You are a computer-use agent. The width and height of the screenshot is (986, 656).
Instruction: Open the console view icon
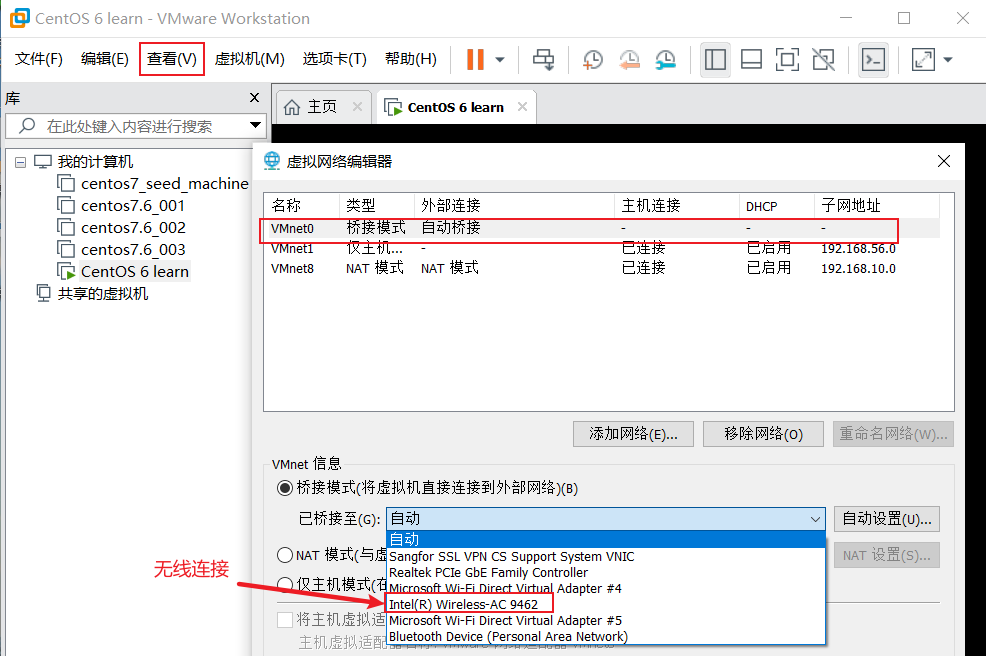[873, 60]
